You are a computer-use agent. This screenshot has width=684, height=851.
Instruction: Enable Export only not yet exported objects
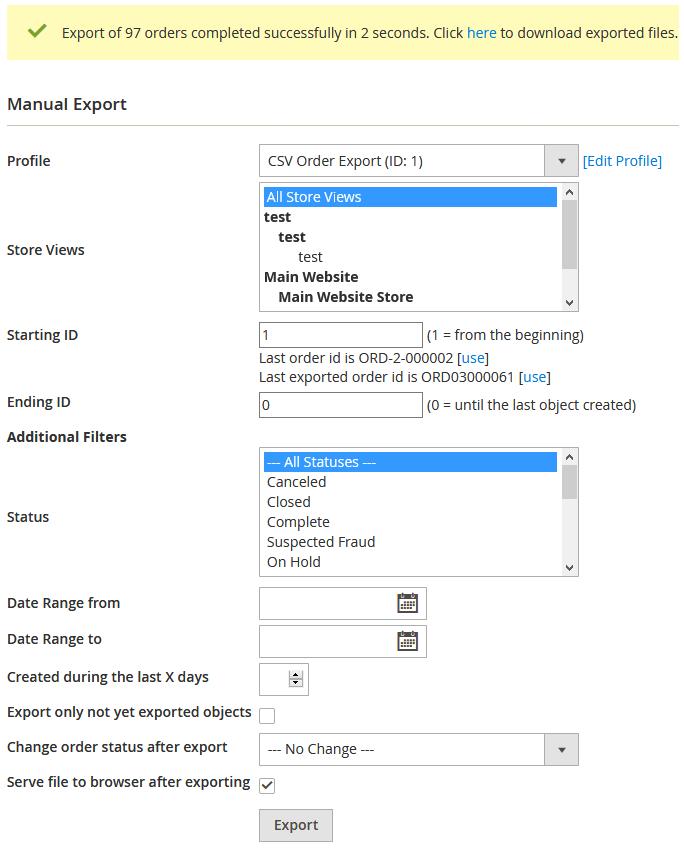(267, 716)
